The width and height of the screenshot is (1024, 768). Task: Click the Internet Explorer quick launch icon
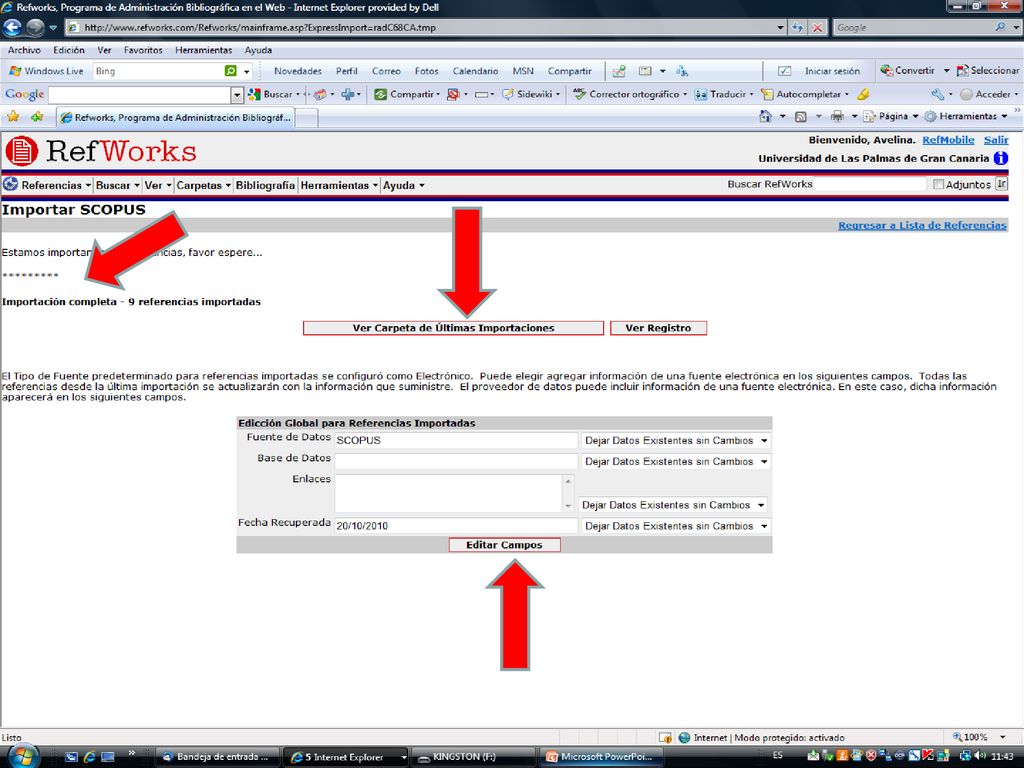[89, 757]
